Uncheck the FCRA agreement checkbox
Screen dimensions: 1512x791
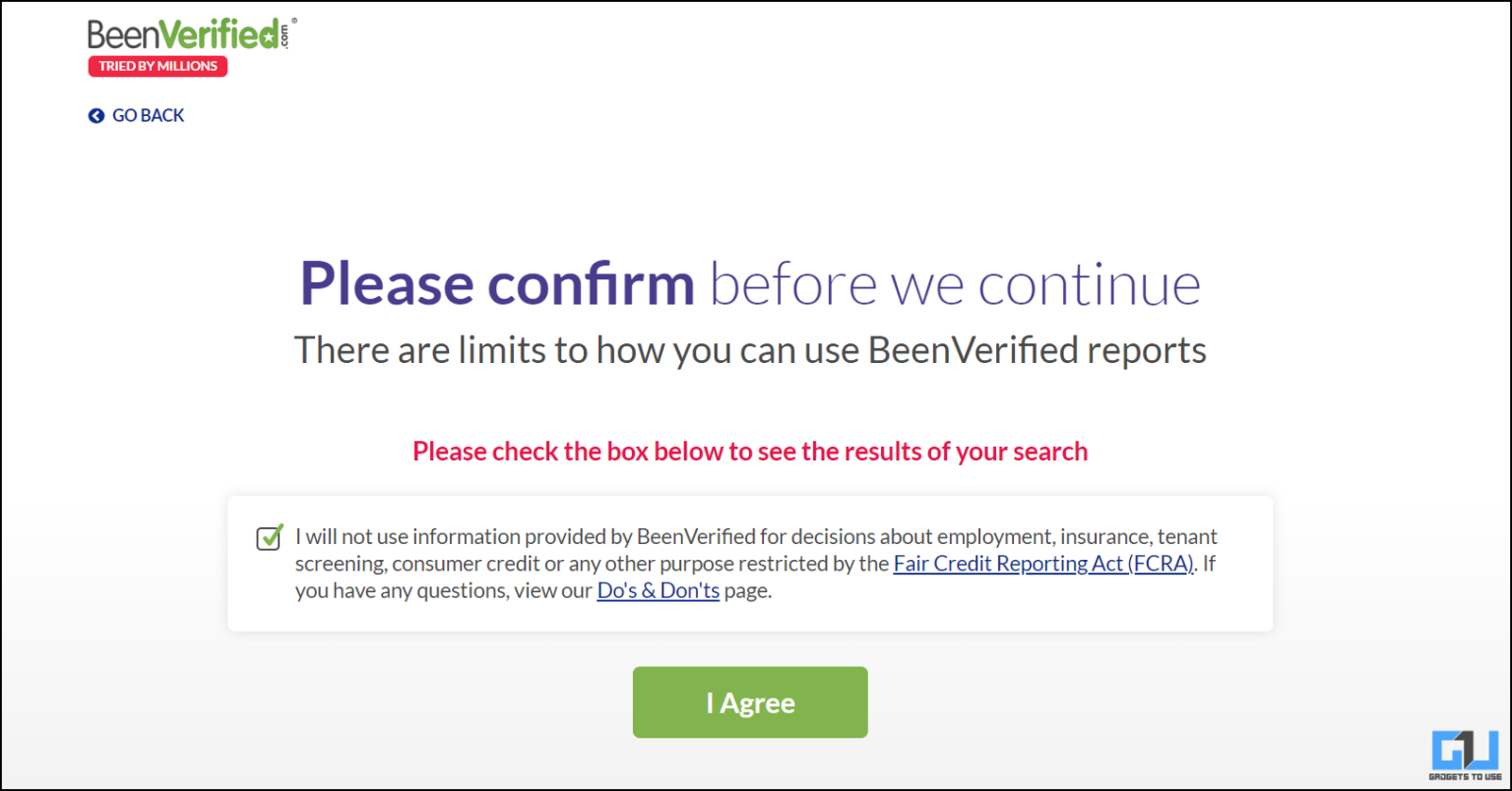click(x=269, y=538)
